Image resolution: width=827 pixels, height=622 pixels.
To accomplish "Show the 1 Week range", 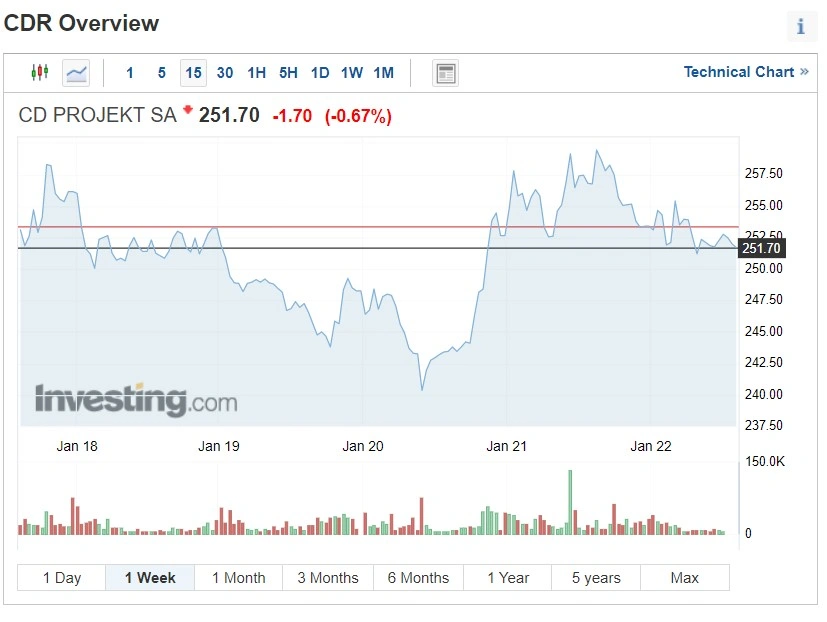I will click(x=150, y=578).
